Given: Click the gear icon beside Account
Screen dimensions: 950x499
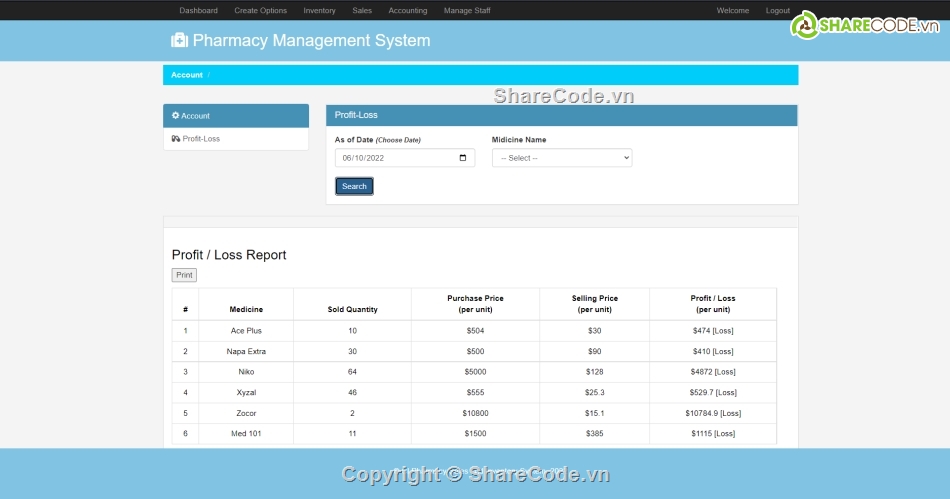Looking at the screenshot, I should point(176,116).
